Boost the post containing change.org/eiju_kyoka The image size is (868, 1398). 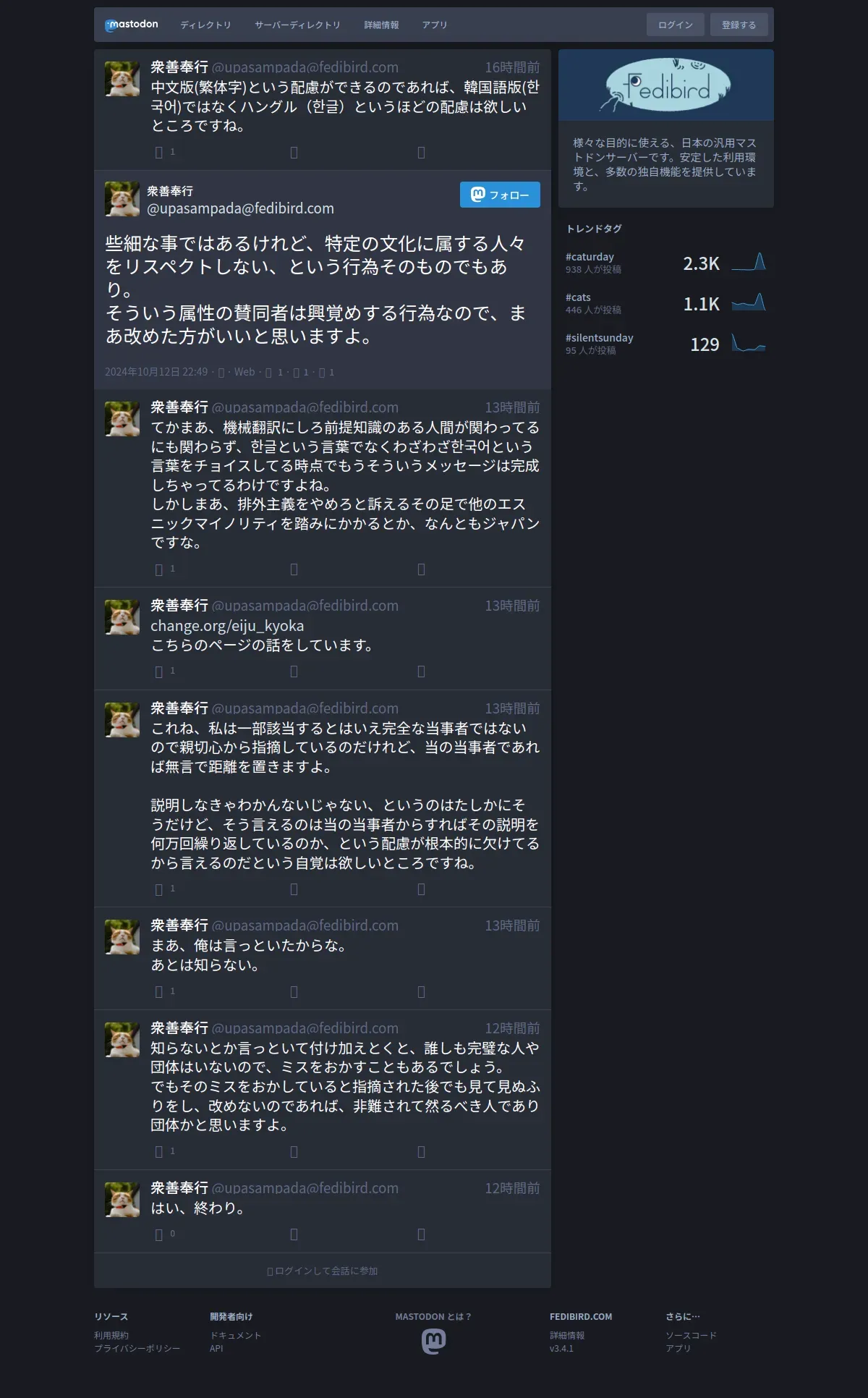pos(294,672)
